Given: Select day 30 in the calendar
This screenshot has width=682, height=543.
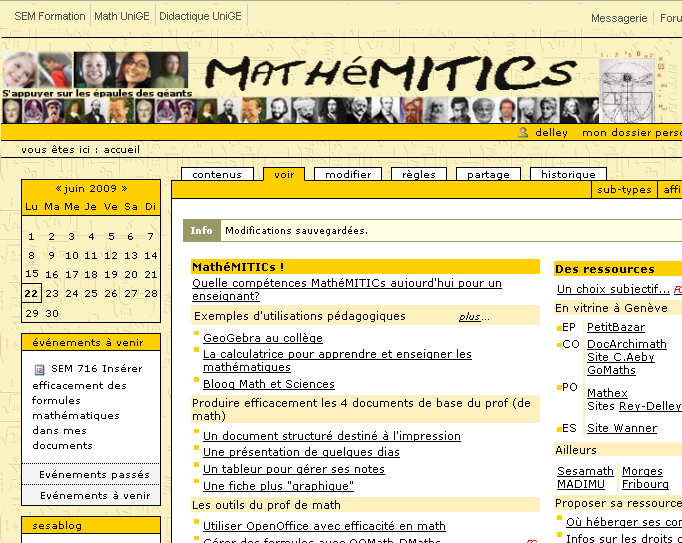Looking at the screenshot, I should point(52,313).
